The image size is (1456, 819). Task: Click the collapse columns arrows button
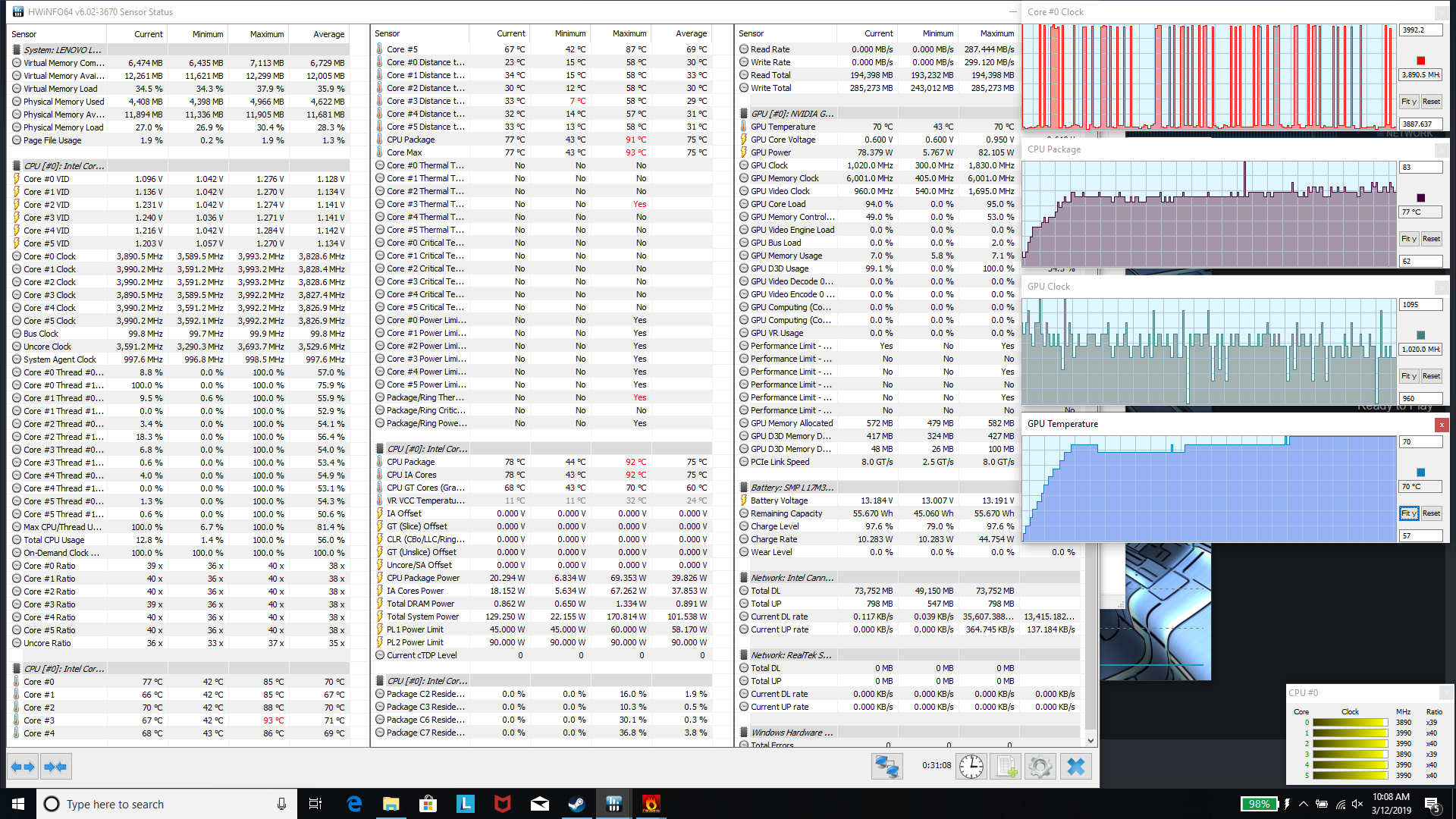(55, 767)
